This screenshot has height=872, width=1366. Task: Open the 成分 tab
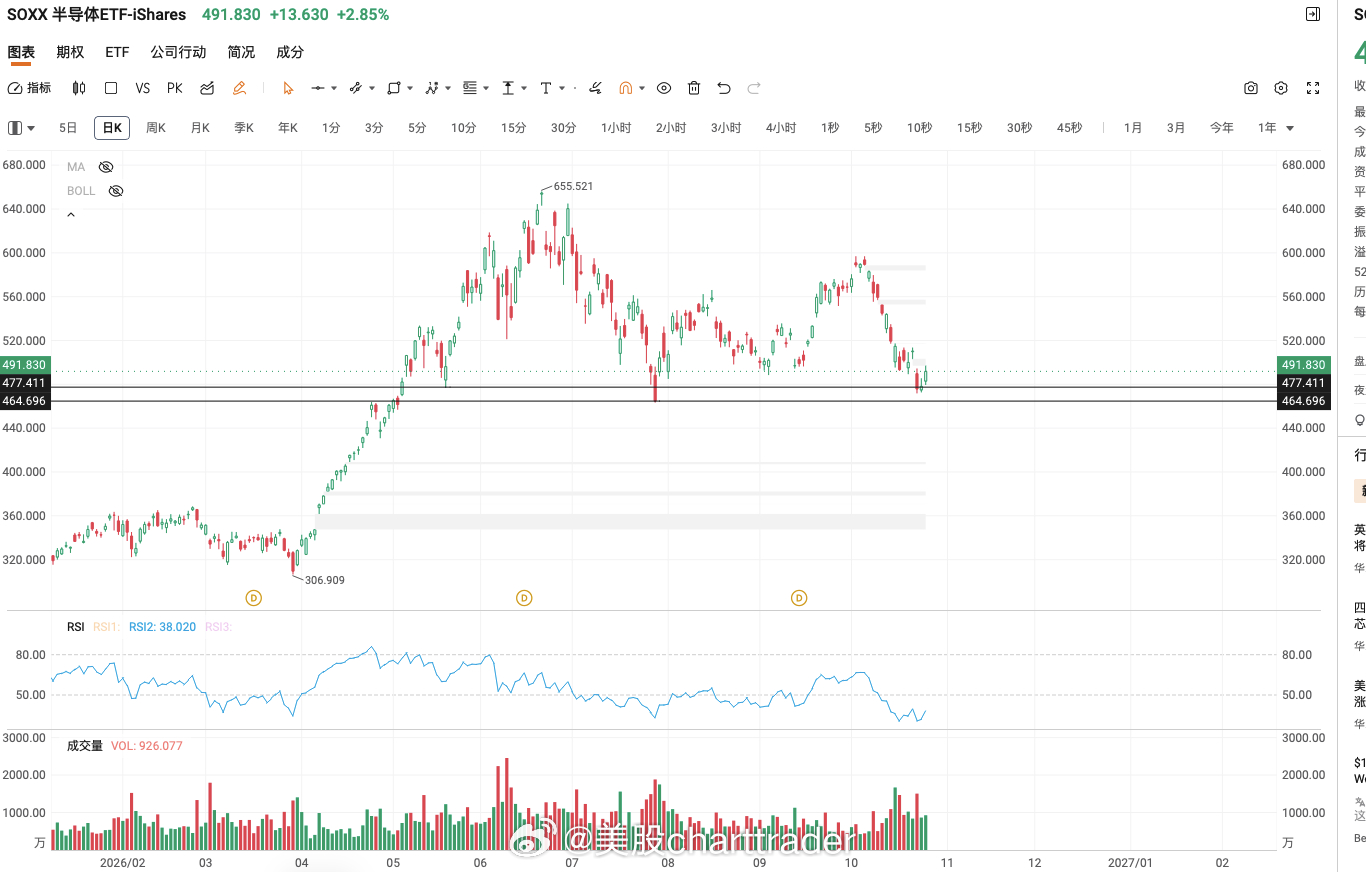(x=290, y=52)
